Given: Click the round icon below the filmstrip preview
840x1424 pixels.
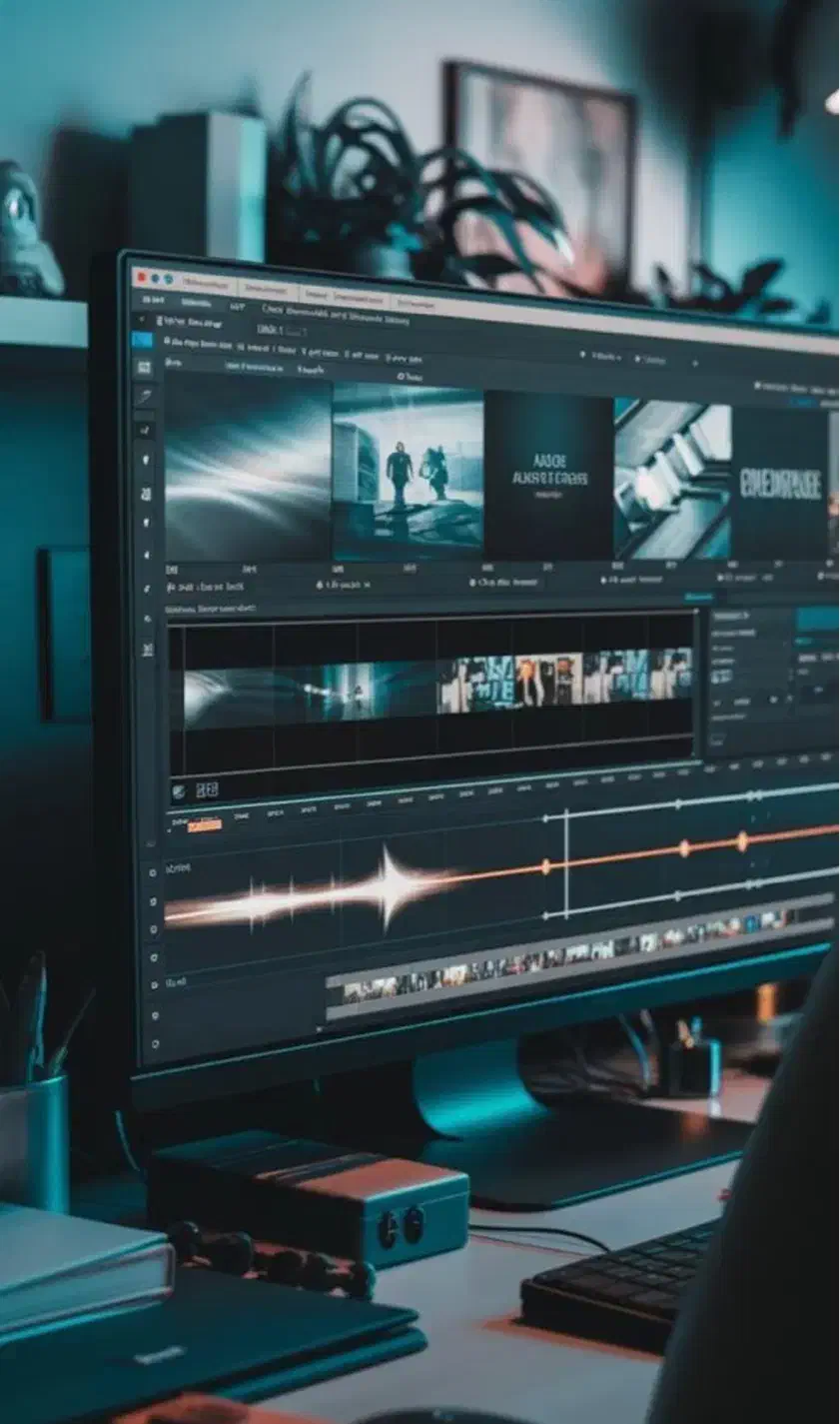Looking at the screenshot, I should tap(179, 791).
